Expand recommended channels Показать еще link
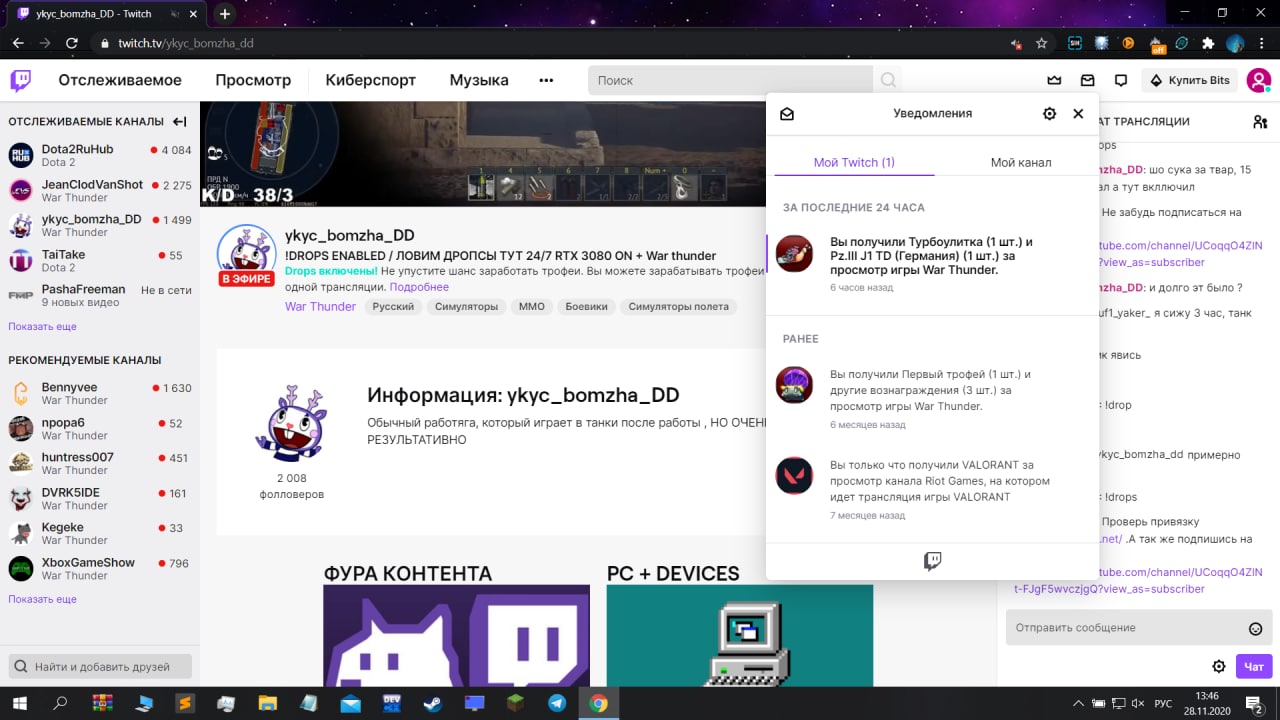Screen dimensions: 1280x720 point(42,600)
